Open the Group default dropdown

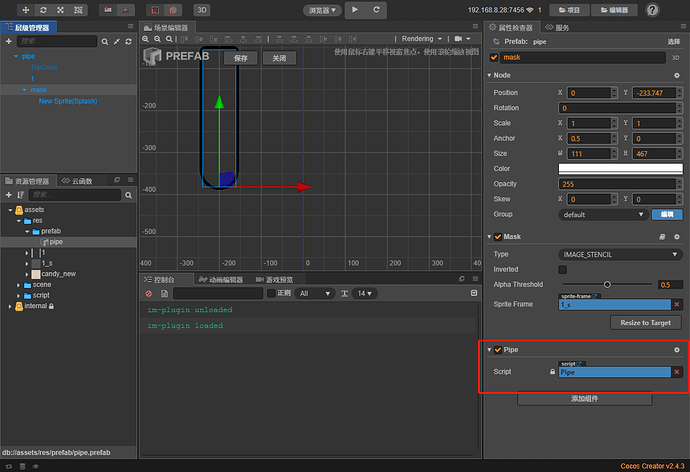pyautogui.click(x=603, y=215)
